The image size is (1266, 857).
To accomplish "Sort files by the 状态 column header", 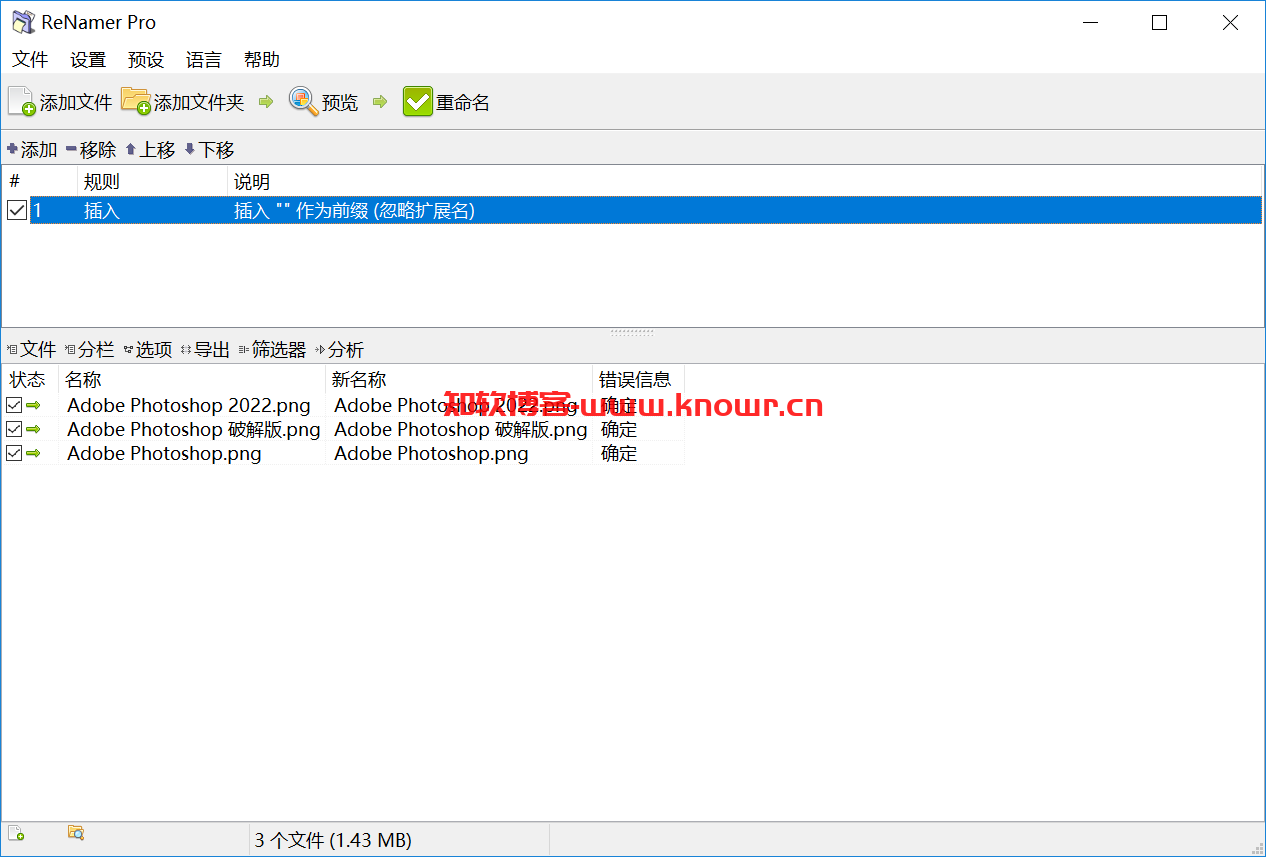I will [30, 380].
